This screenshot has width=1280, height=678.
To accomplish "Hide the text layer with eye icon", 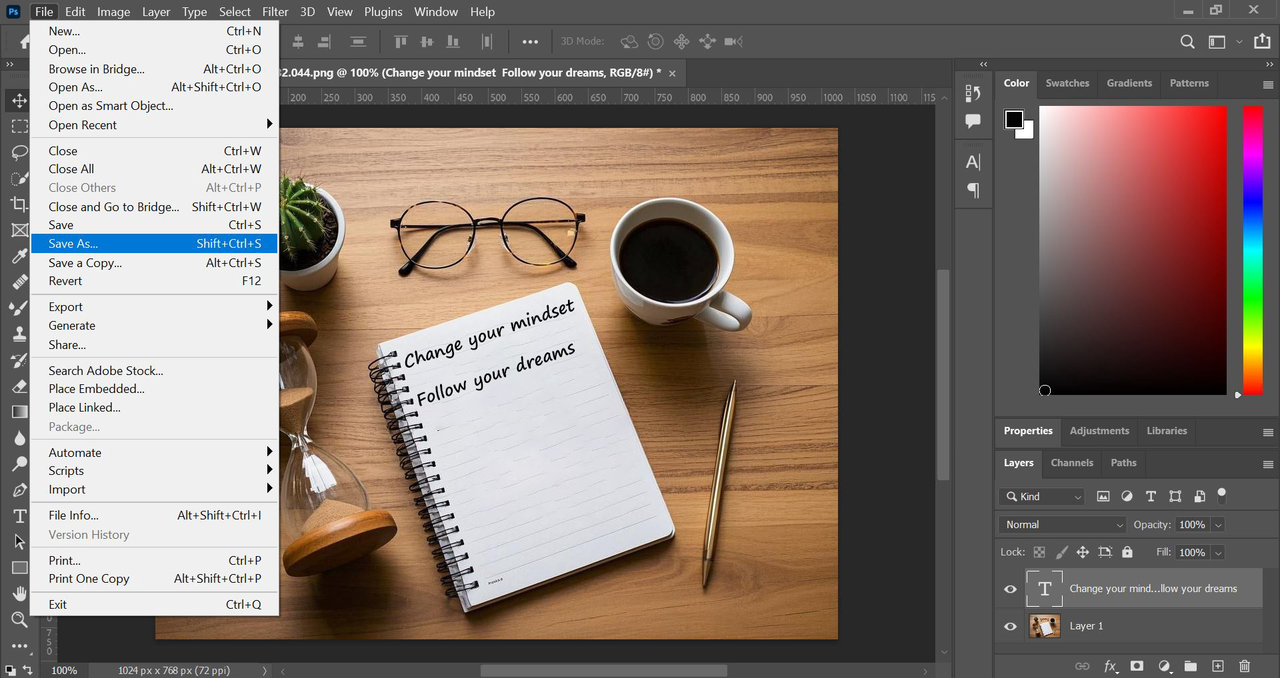I will pos(1010,589).
